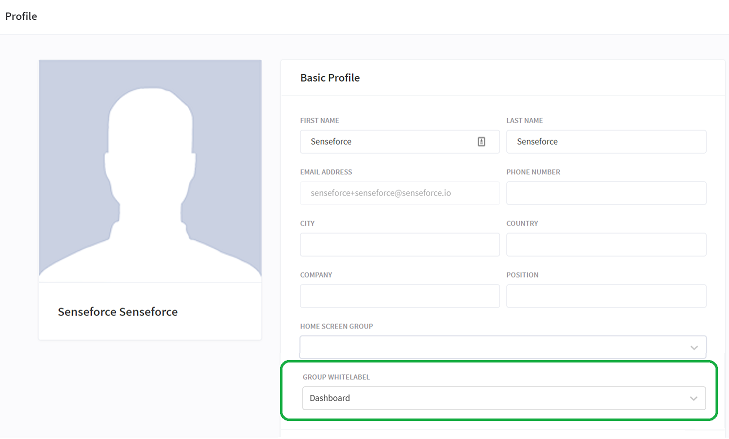Click the Senseforce Senseforce name under avatar
Viewport: 729px width, 439px height.
[x=118, y=312]
